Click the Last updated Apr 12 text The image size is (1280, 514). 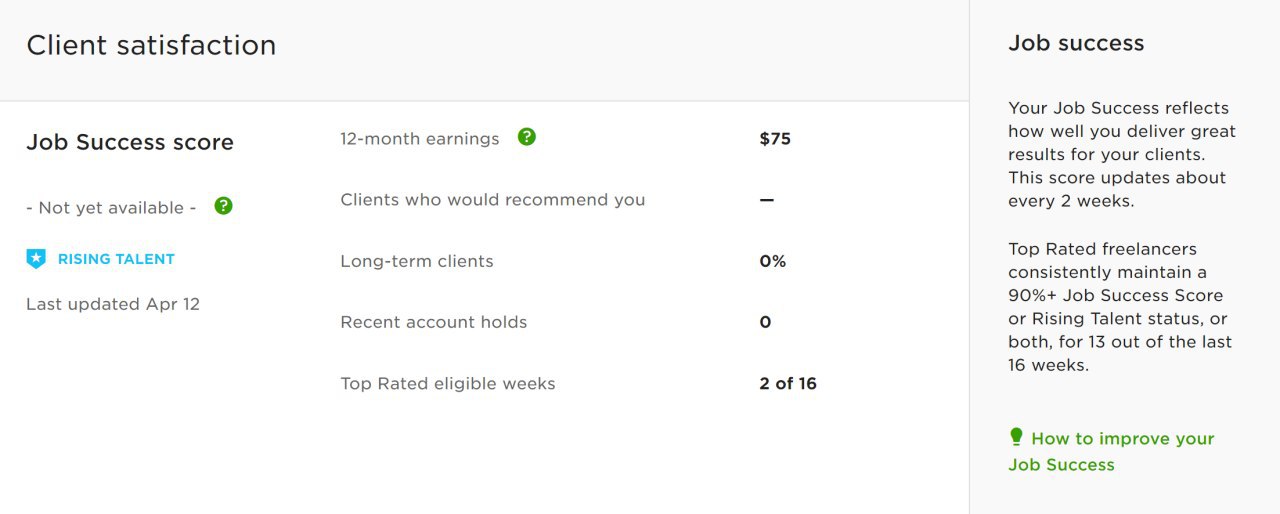(113, 304)
